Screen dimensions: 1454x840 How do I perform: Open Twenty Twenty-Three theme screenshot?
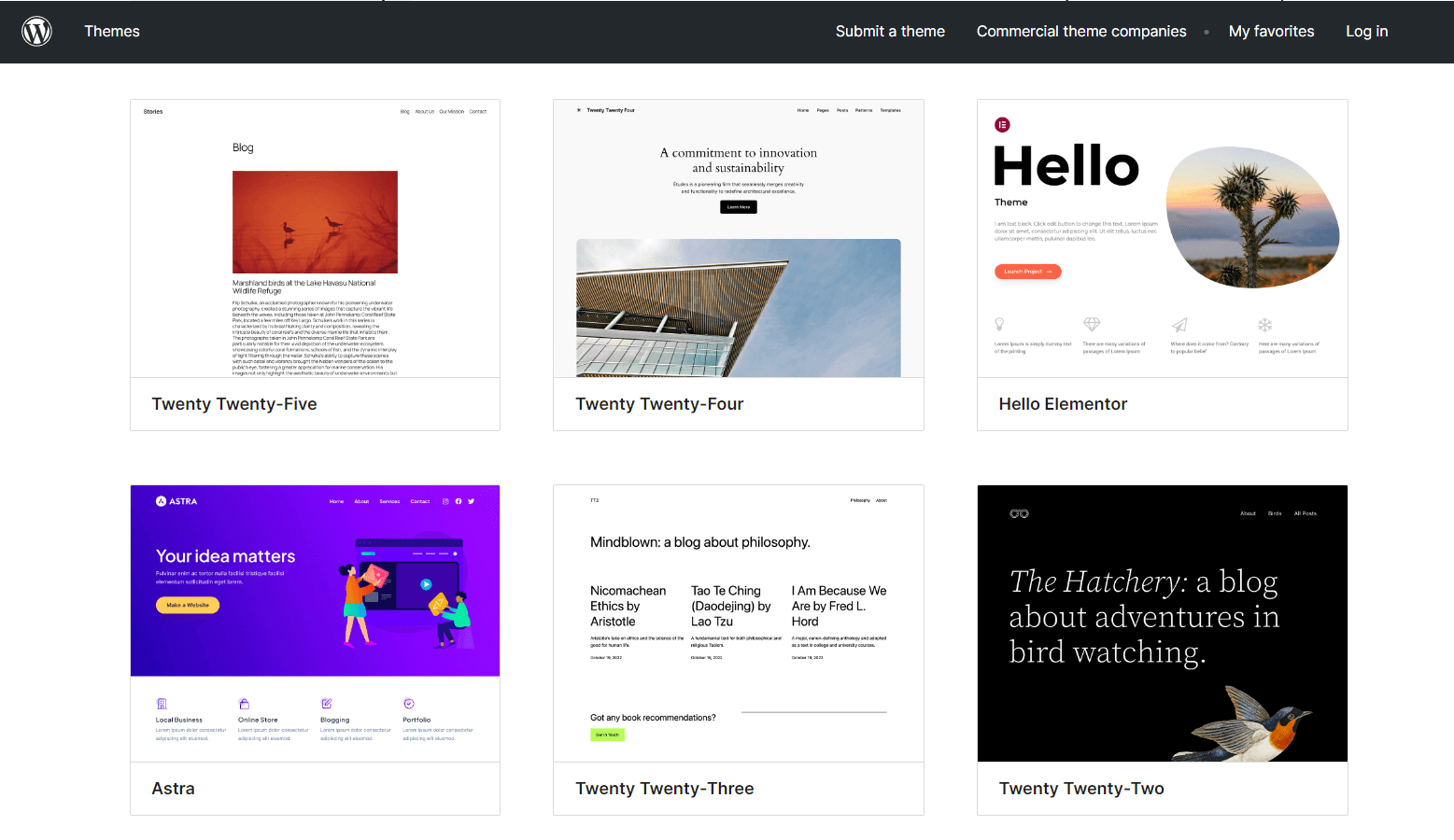point(739,623)
